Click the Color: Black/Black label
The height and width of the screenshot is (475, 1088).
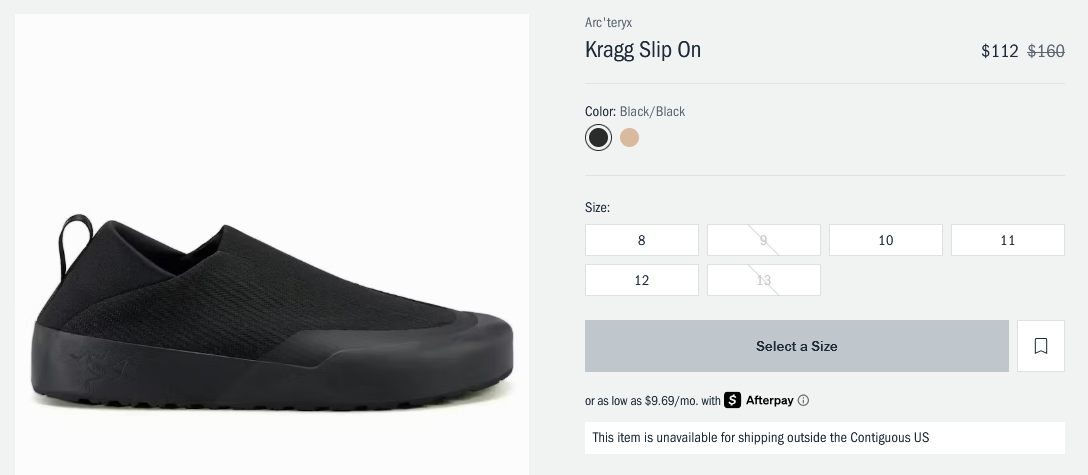tap(635, 112)
